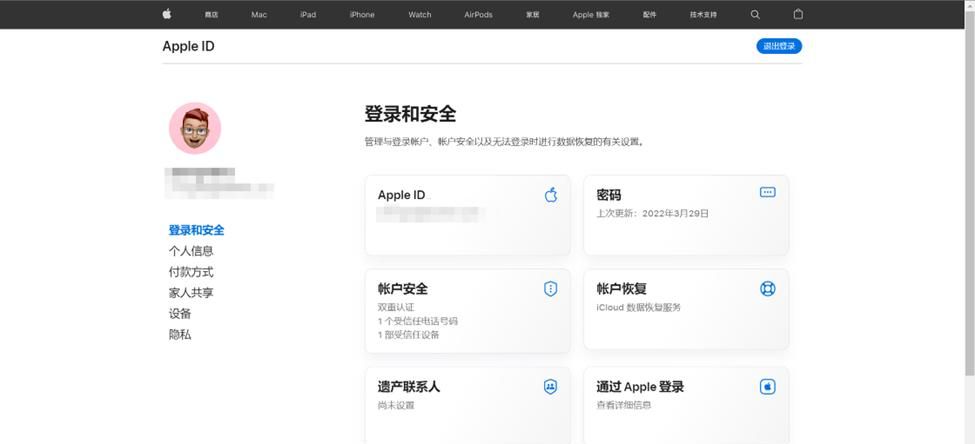
Task: Open 家人共享 in the sidebar
Action: click(191, 293)
